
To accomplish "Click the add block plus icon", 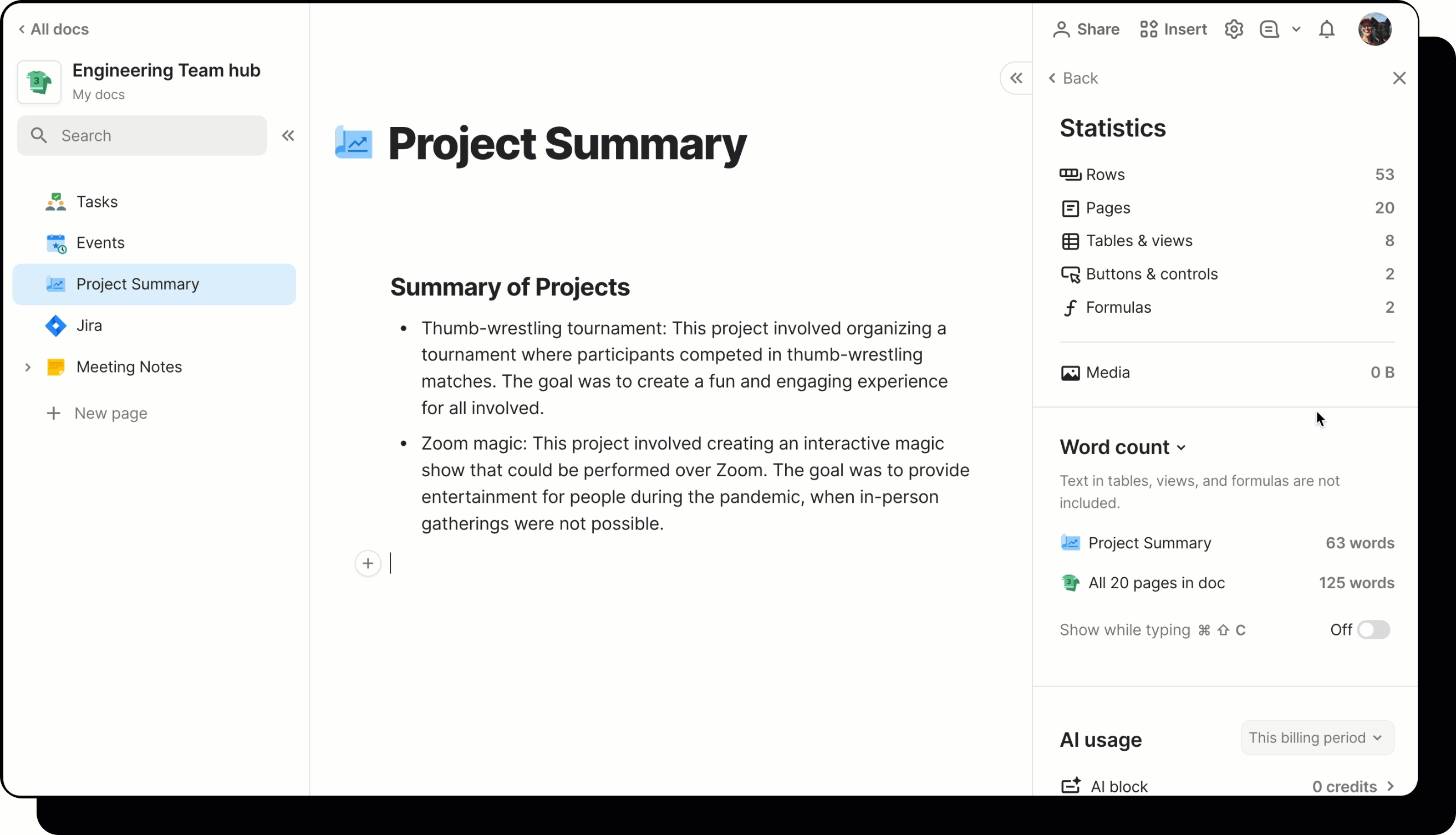I will [368, 563].
